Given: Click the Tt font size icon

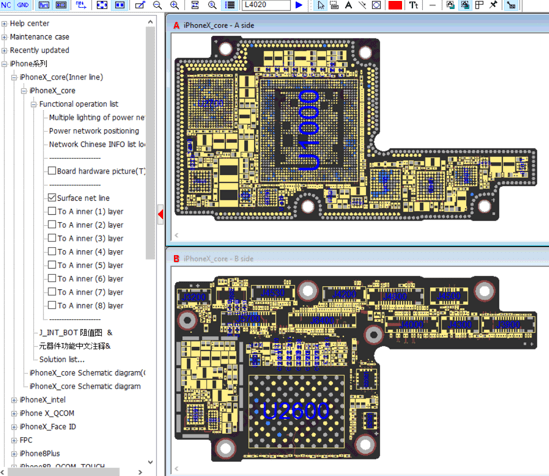Looking at the screenshot, I should coord(414,5).
